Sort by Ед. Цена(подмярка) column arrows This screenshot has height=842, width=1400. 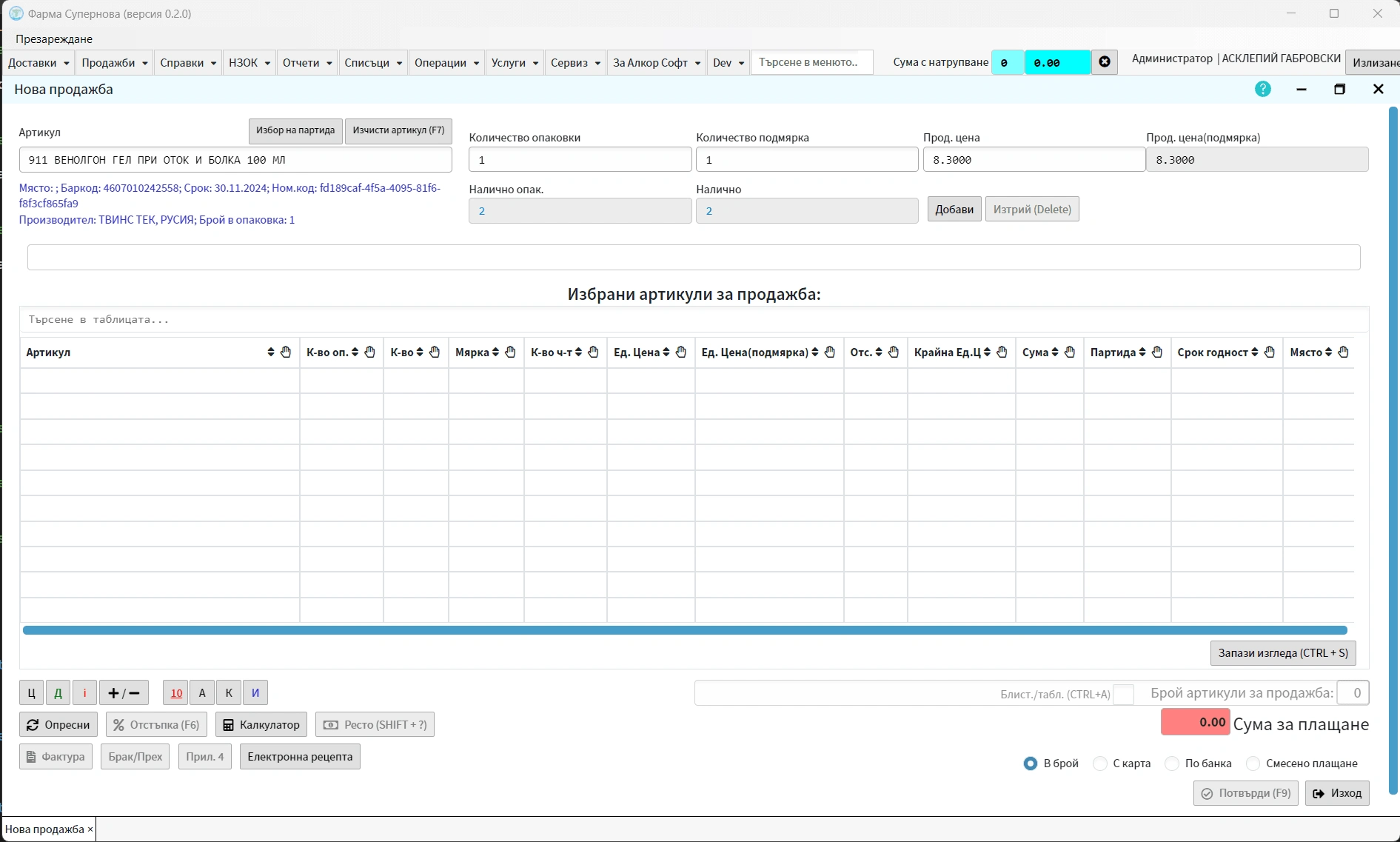[815, 352]
